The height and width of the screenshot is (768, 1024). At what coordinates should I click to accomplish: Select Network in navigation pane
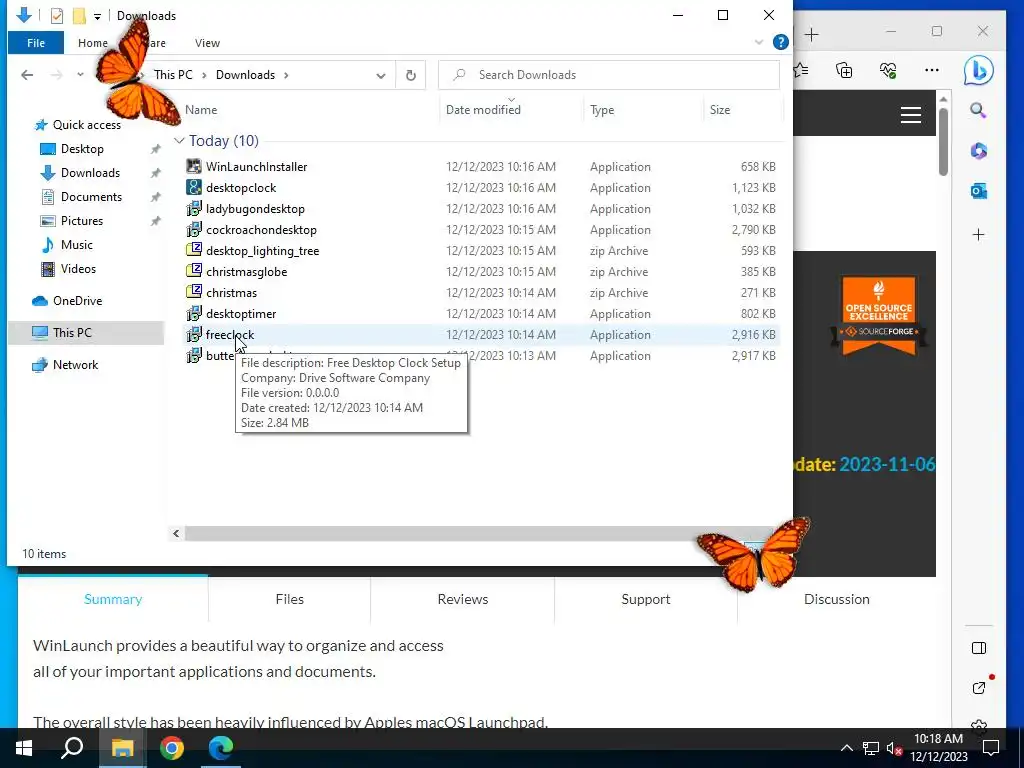pos(75,365)
